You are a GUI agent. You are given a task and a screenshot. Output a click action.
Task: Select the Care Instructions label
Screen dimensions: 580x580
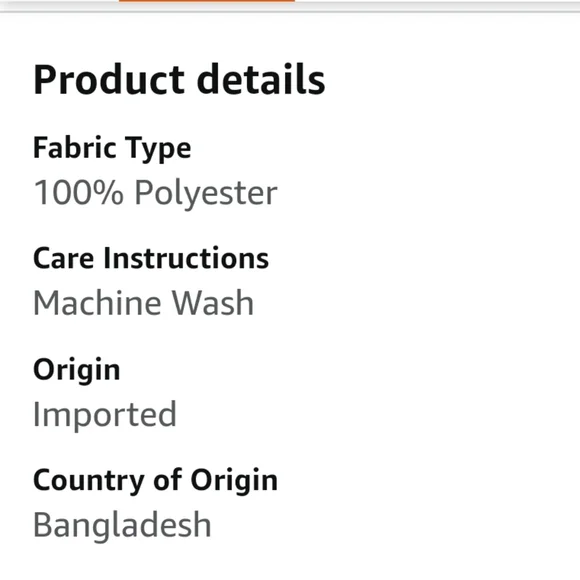151,258
